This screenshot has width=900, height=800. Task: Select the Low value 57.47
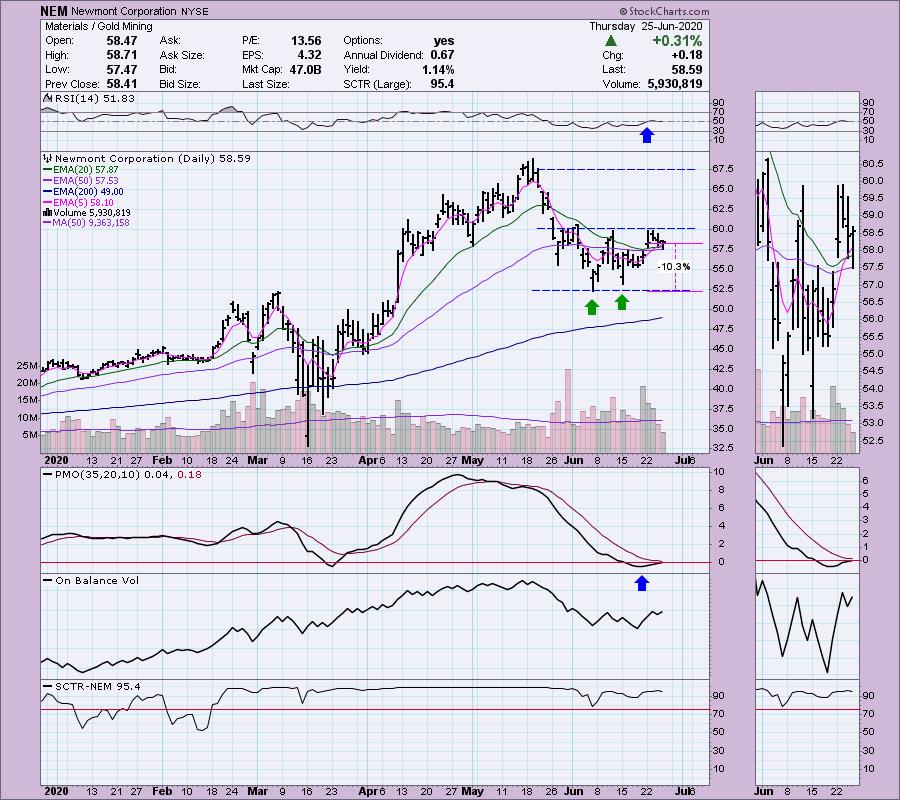(122, 69)
